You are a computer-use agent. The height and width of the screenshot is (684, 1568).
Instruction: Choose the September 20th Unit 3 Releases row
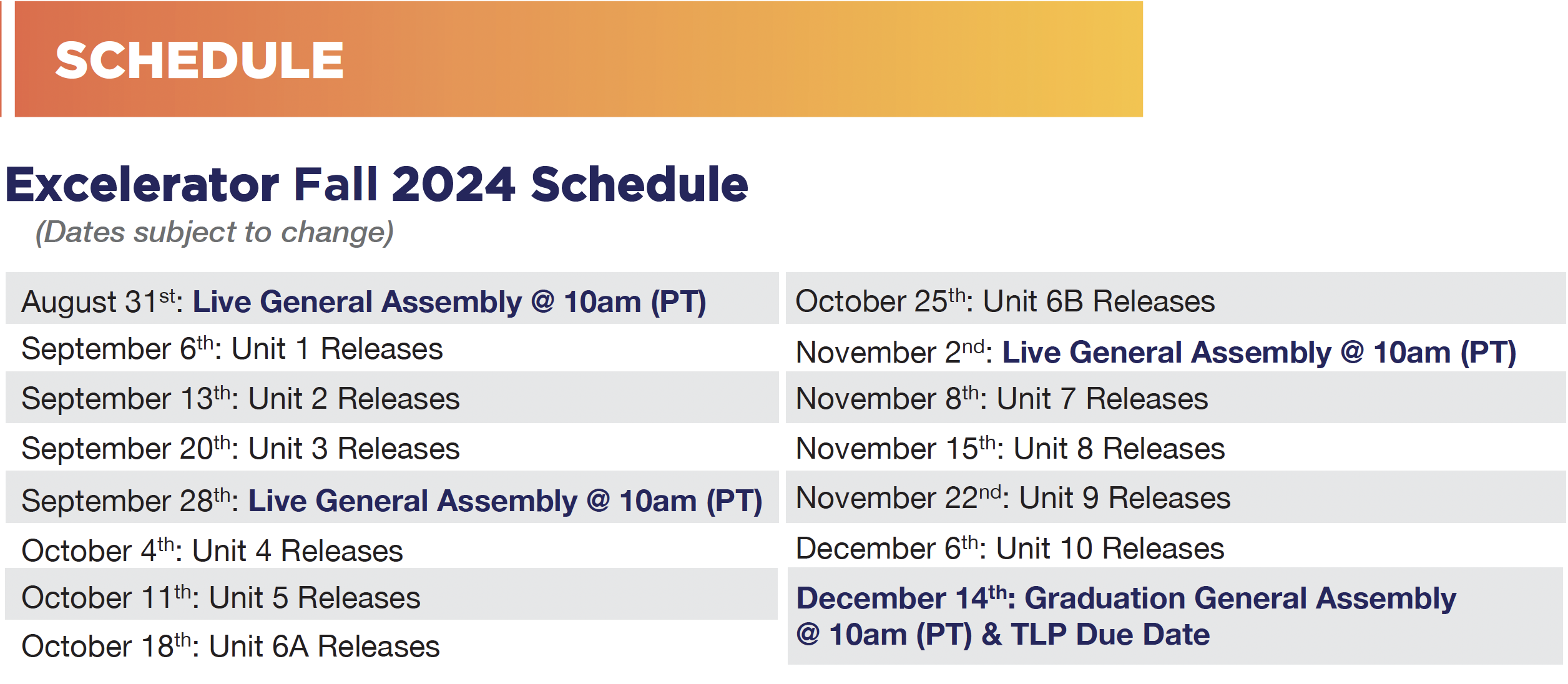click(x=240, y=449)
